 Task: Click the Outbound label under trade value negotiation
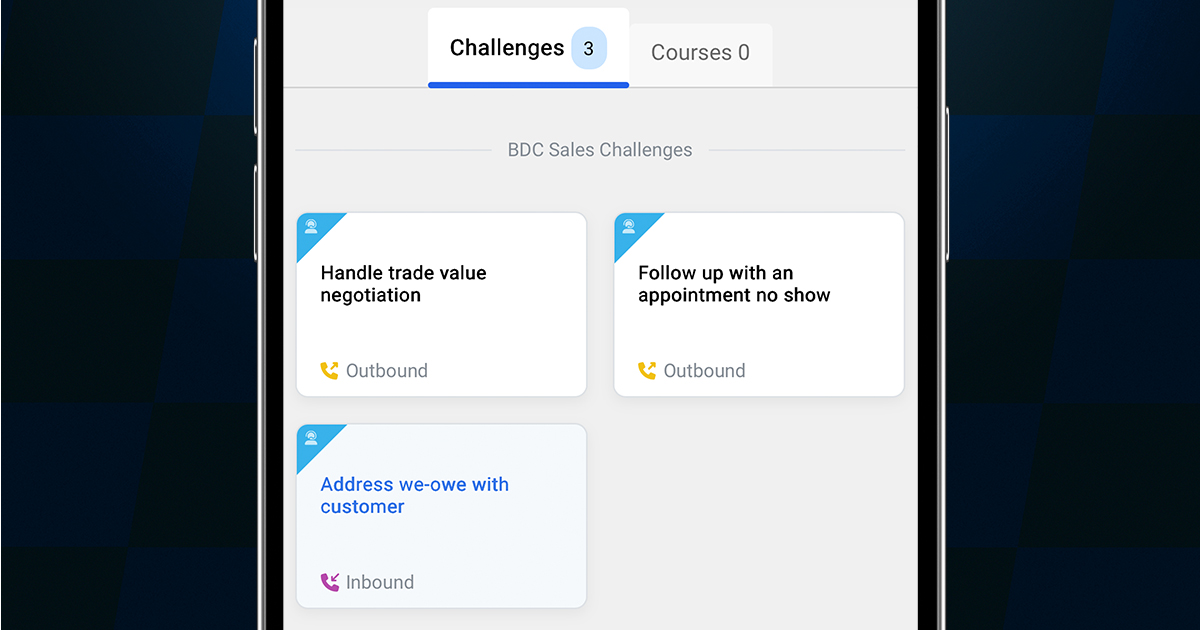(x=387, y=371)
